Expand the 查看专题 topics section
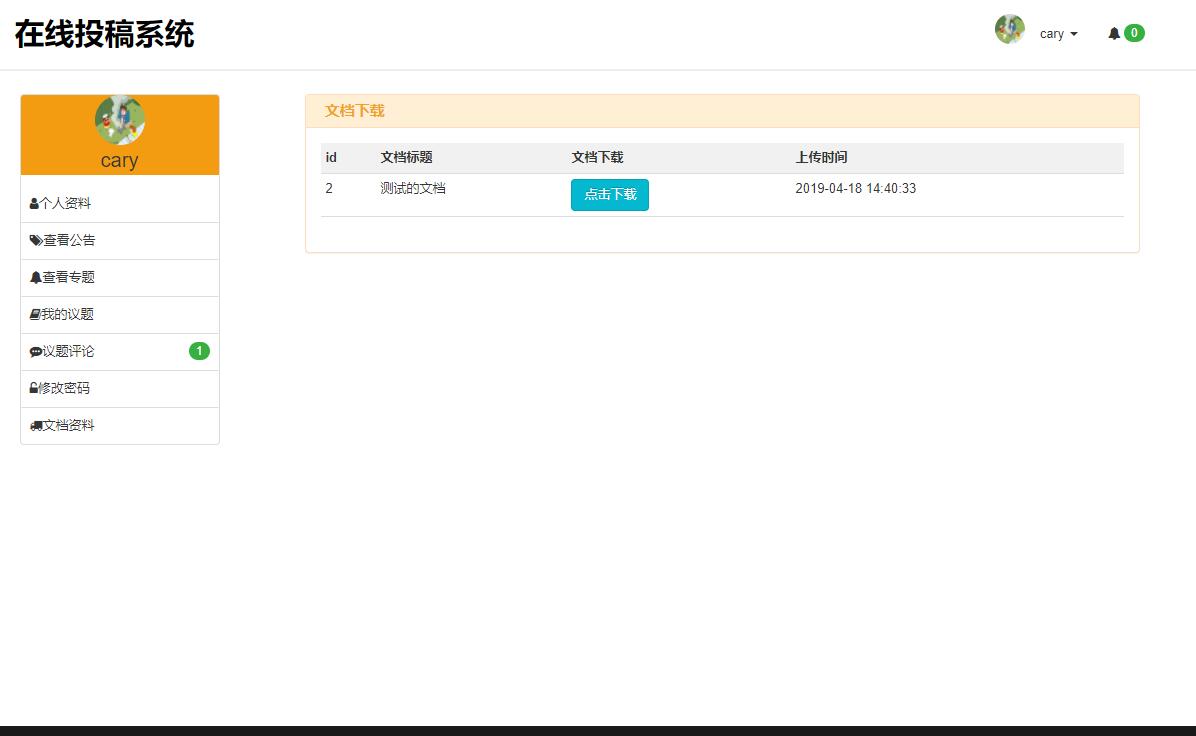This screenshot has width=1196, height=736. [69, 277]
